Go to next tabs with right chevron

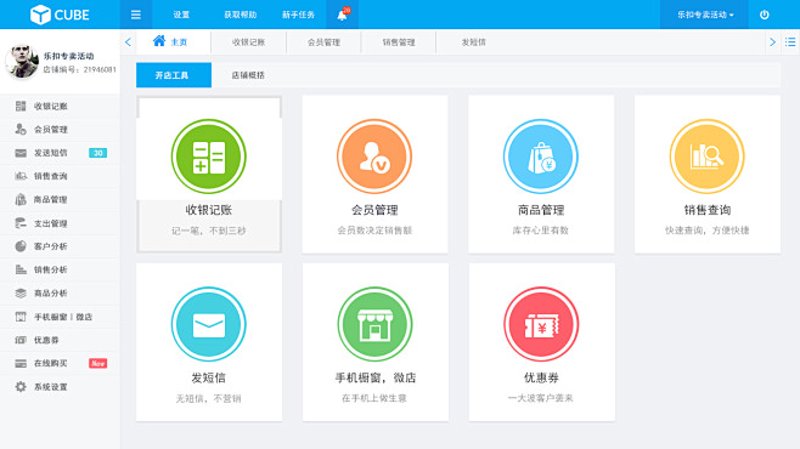click(772, 42)
